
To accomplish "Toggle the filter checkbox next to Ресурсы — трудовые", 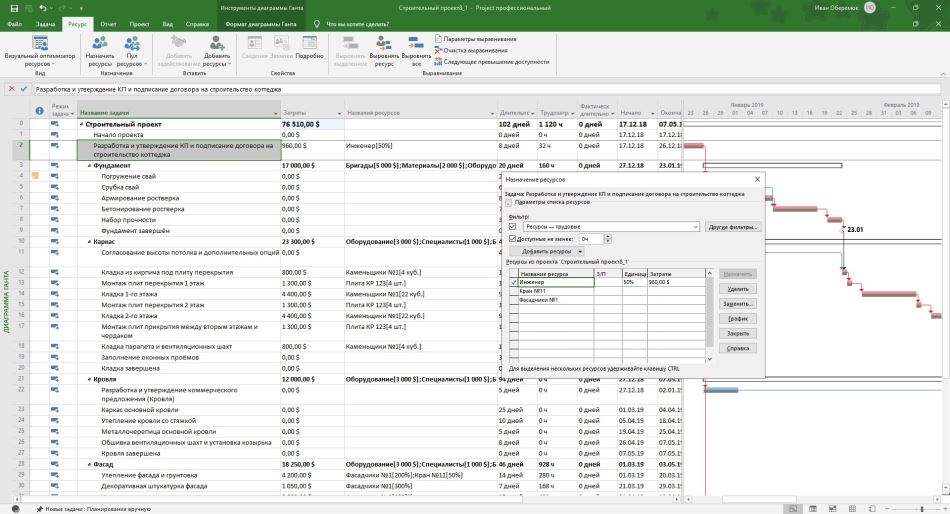I will tap(513, 227).
